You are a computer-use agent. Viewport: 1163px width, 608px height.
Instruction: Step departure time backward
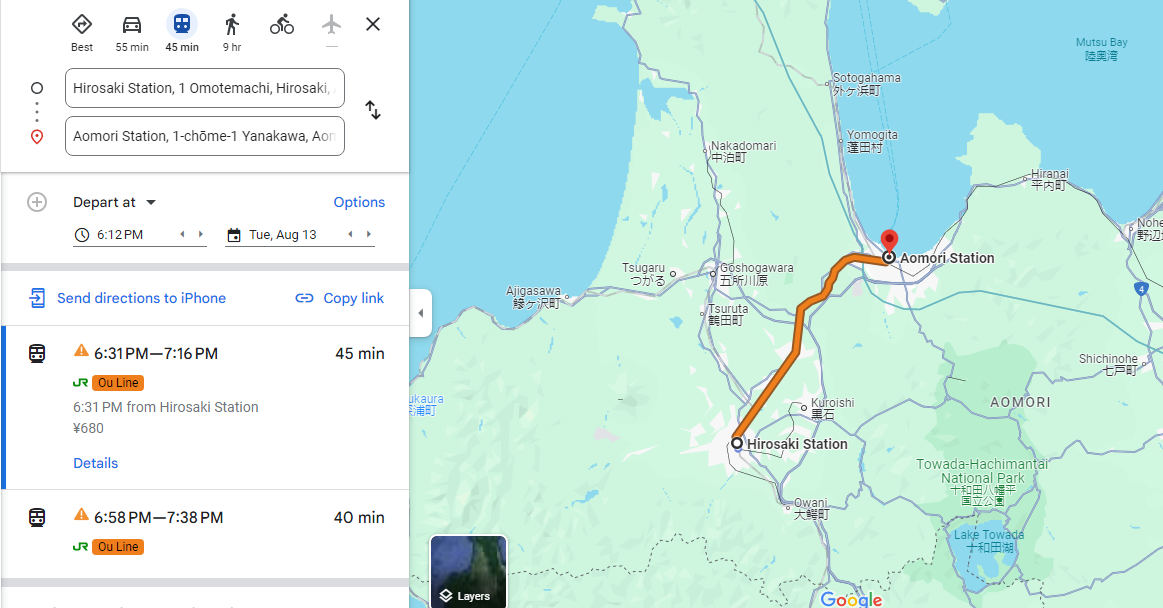pos(182,234)
